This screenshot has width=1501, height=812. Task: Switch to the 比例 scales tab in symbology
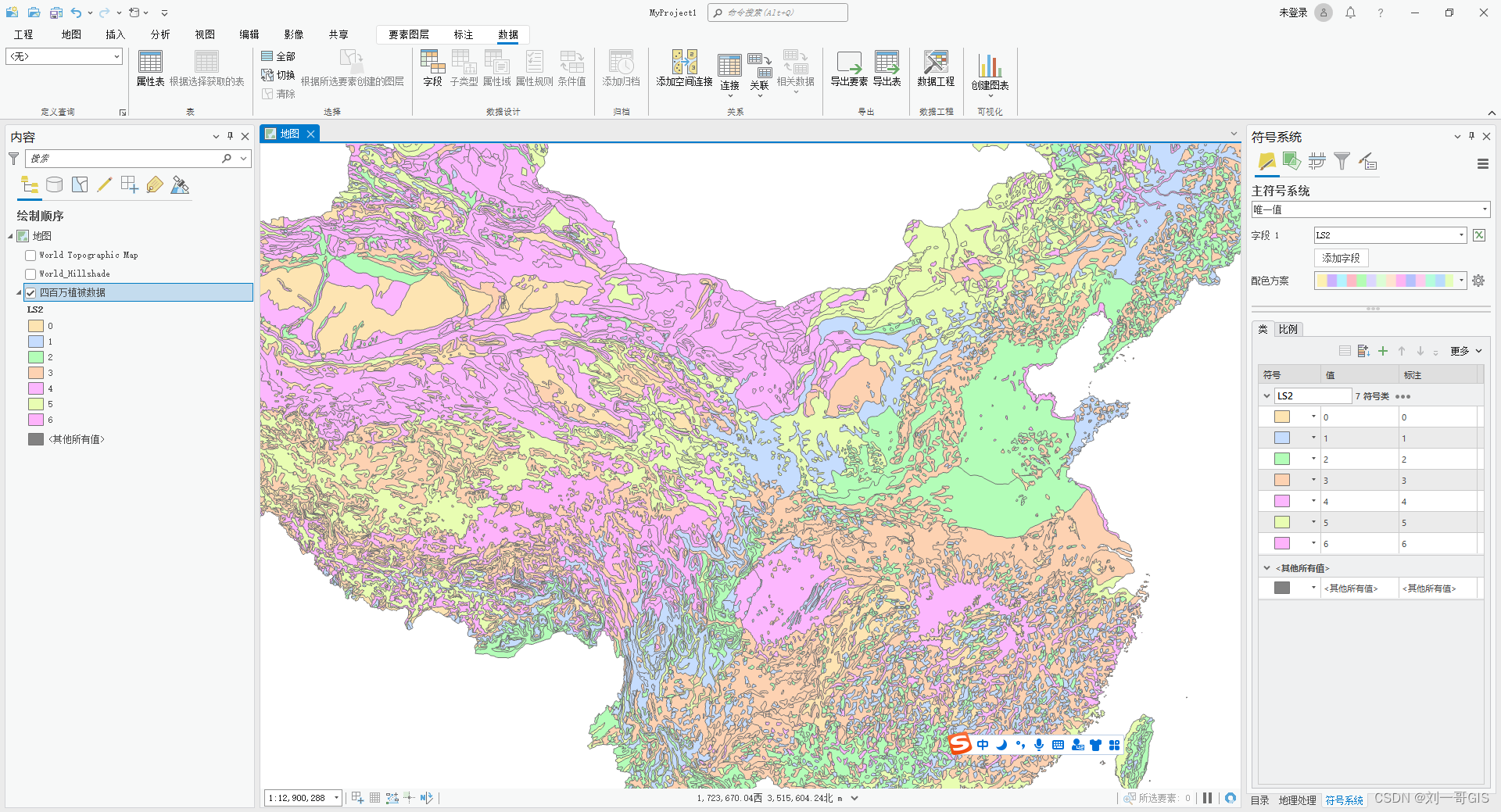(1288, 329)
